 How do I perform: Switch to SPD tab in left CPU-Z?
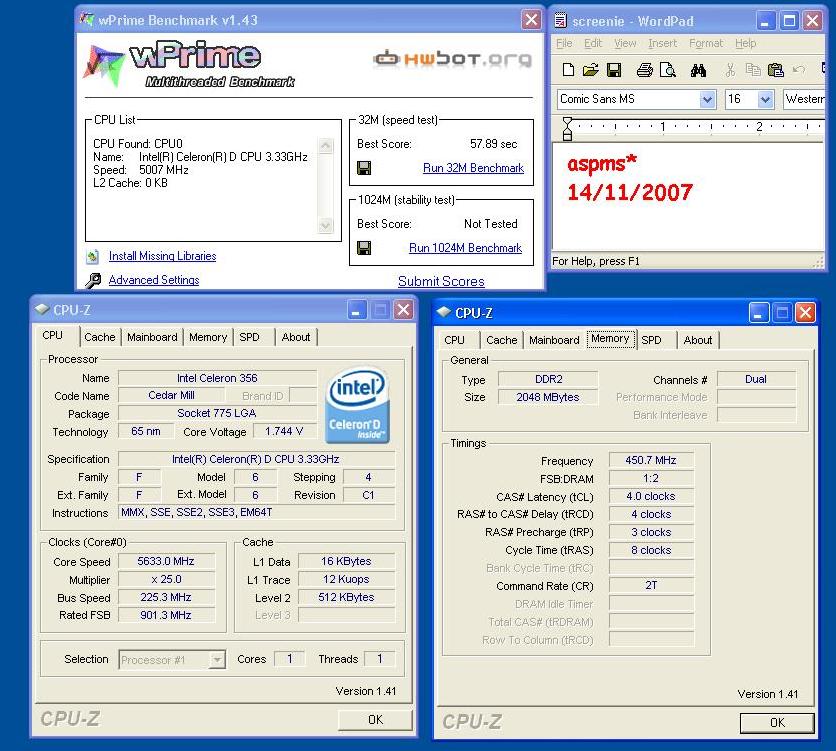click(x=249, y=337)
